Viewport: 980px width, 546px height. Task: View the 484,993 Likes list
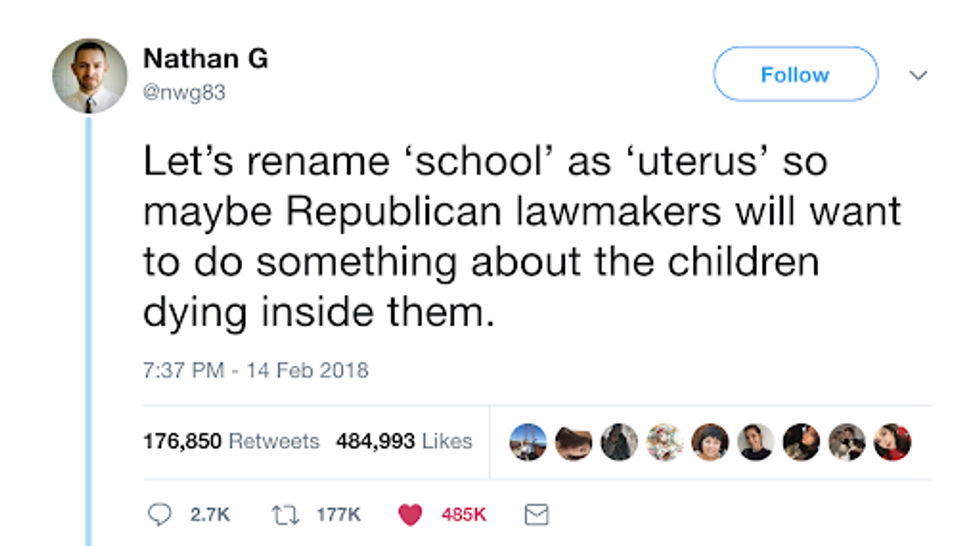(404, 441)
